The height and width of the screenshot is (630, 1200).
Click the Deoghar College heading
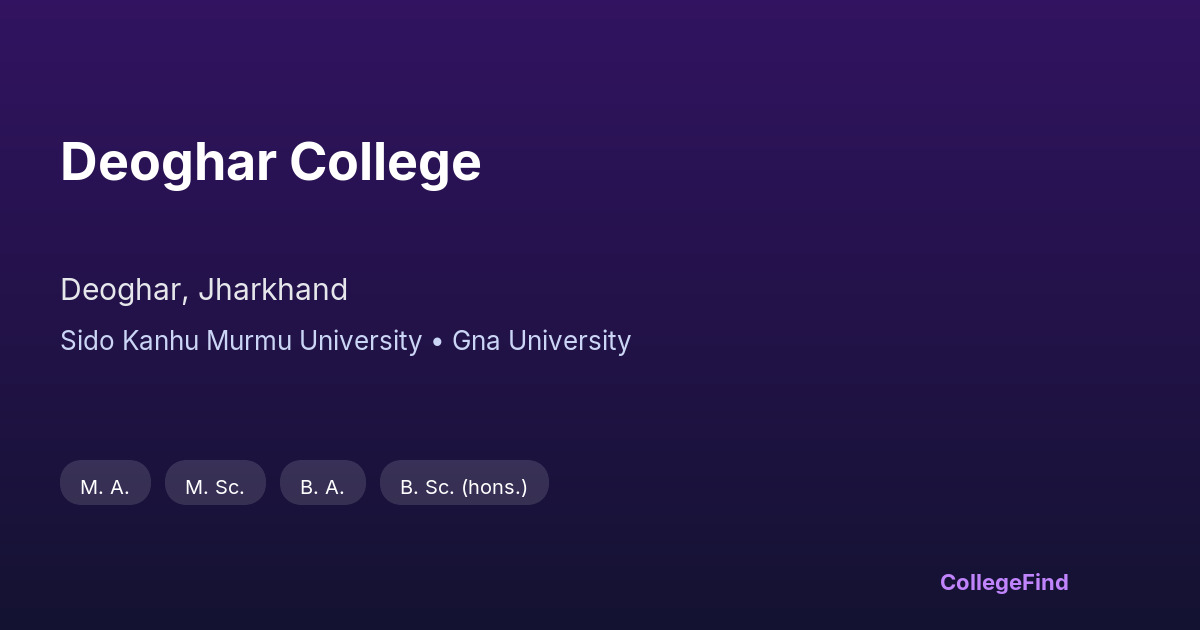click(270, 162)
